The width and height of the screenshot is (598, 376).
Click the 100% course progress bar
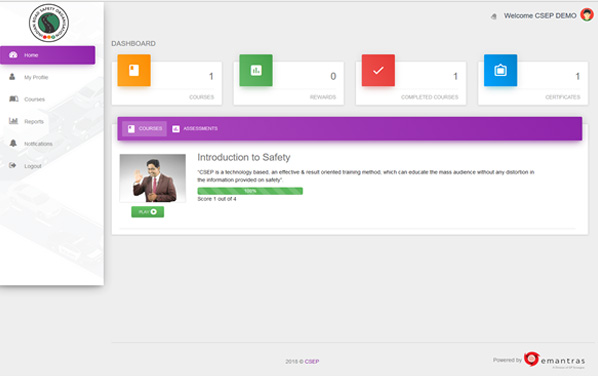pyautogui.click(x=250, y=191)
